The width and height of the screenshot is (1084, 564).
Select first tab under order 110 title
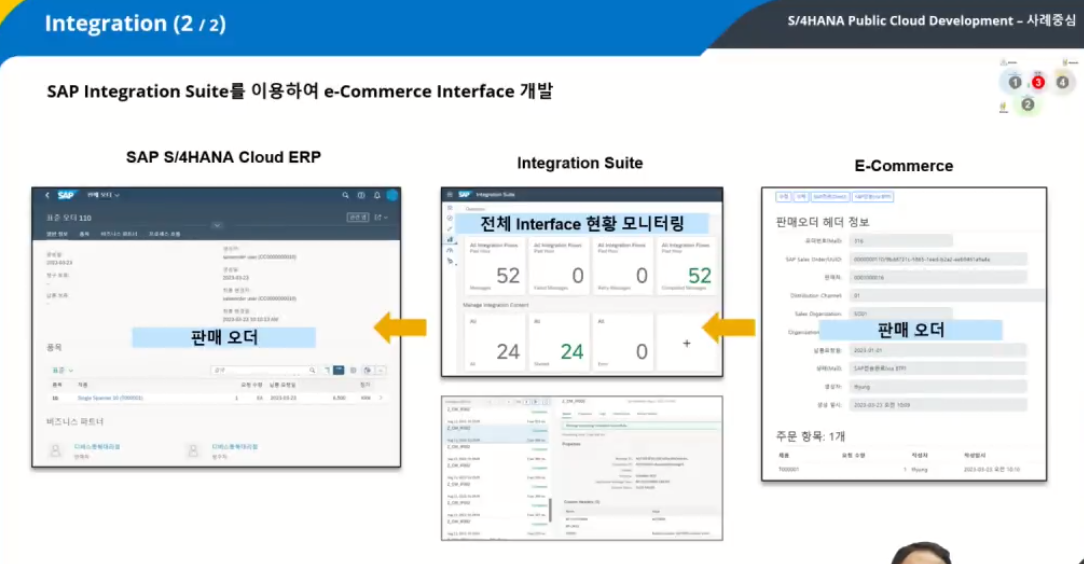[57, 234]
